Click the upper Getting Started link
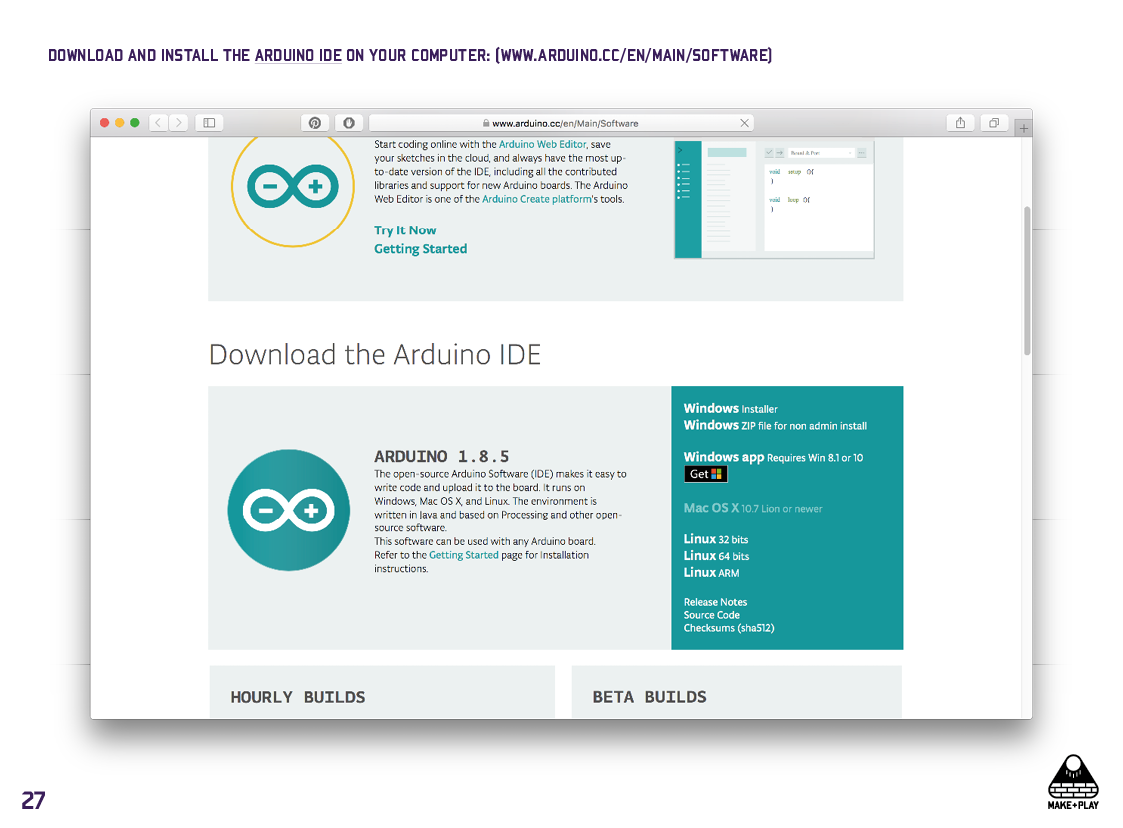This screenshot has height=828, width=1123. click(x=420, y=249)
